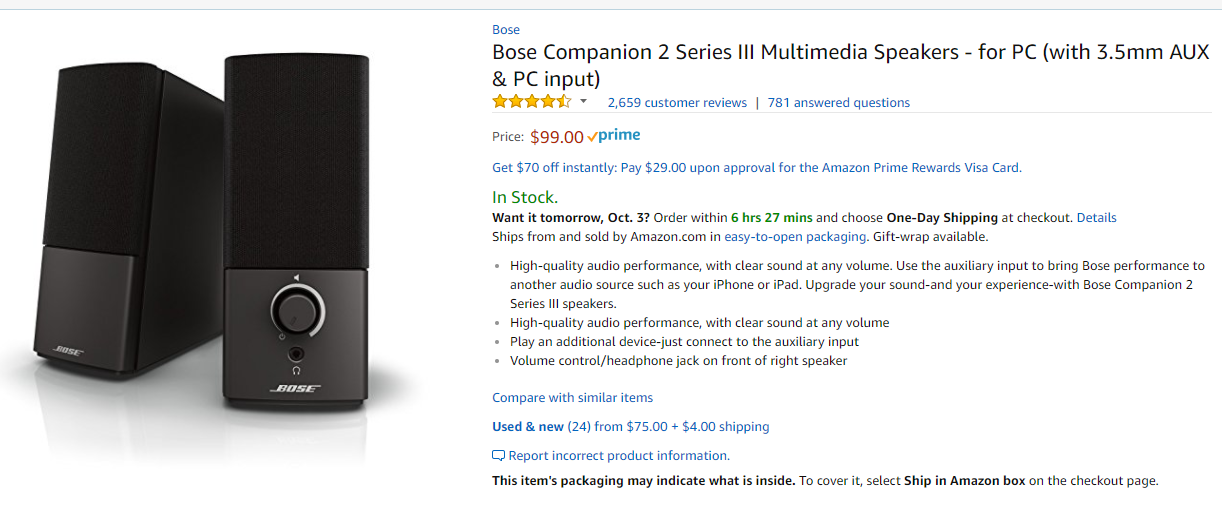The height and width of the screenshot is (517, 1222).
Task: Click easy-to-open packaging link
Action: pyautogui.click(x=795, y=237)
